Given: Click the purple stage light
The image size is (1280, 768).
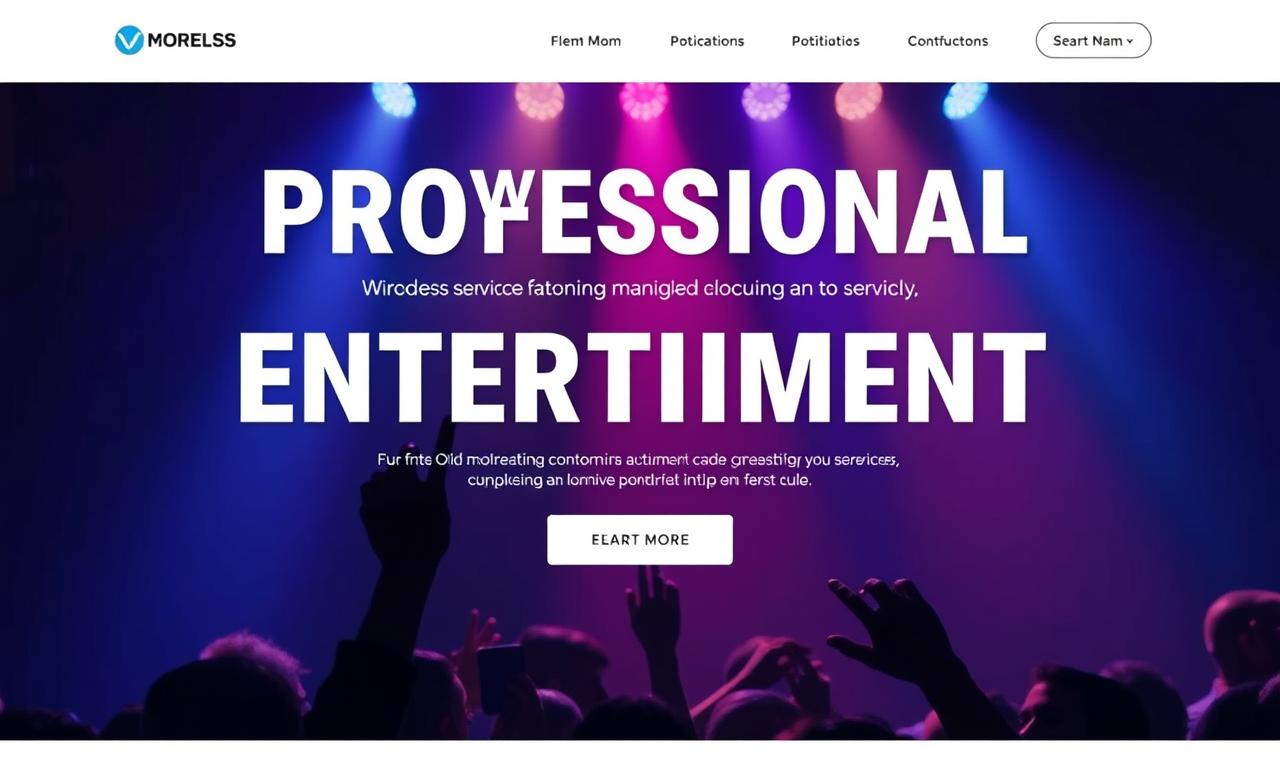Looking at the screenshot, I should 766,101.
